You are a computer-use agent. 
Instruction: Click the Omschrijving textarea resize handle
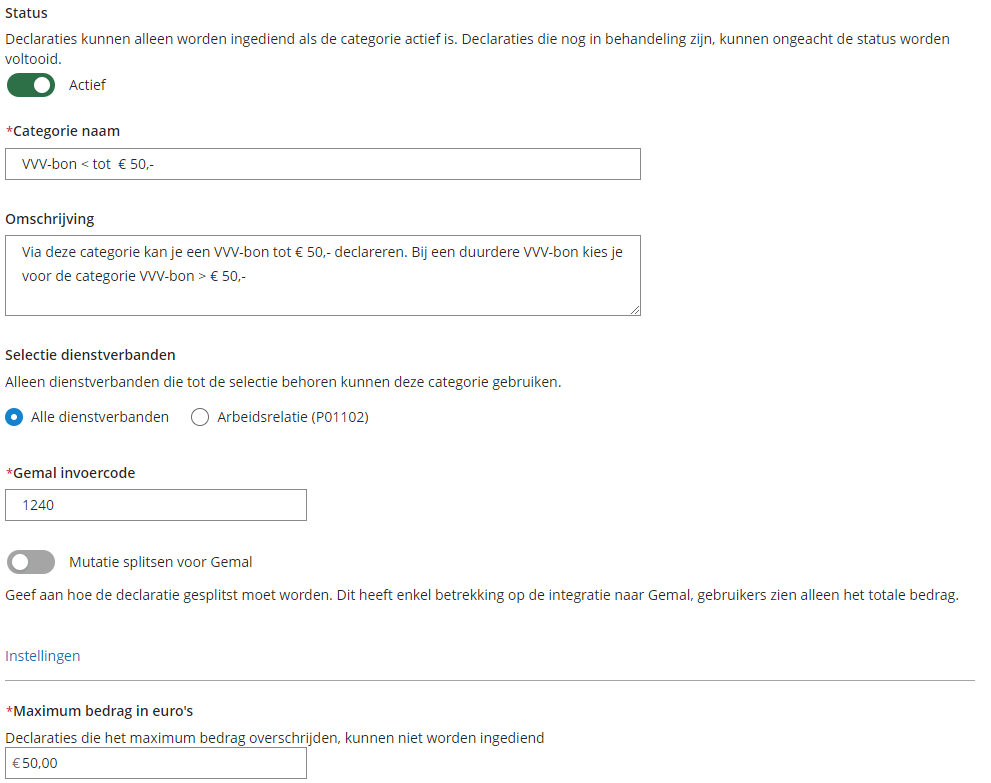click(x=635, y=310)
